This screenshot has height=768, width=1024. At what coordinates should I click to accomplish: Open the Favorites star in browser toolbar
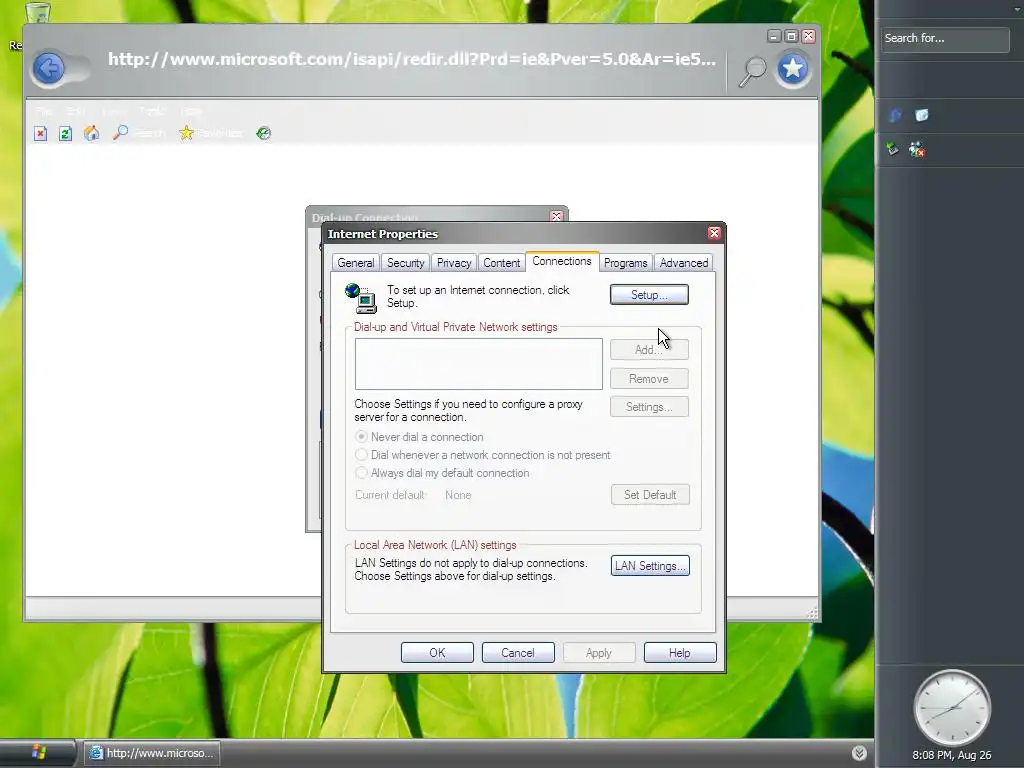coord(186,133)
